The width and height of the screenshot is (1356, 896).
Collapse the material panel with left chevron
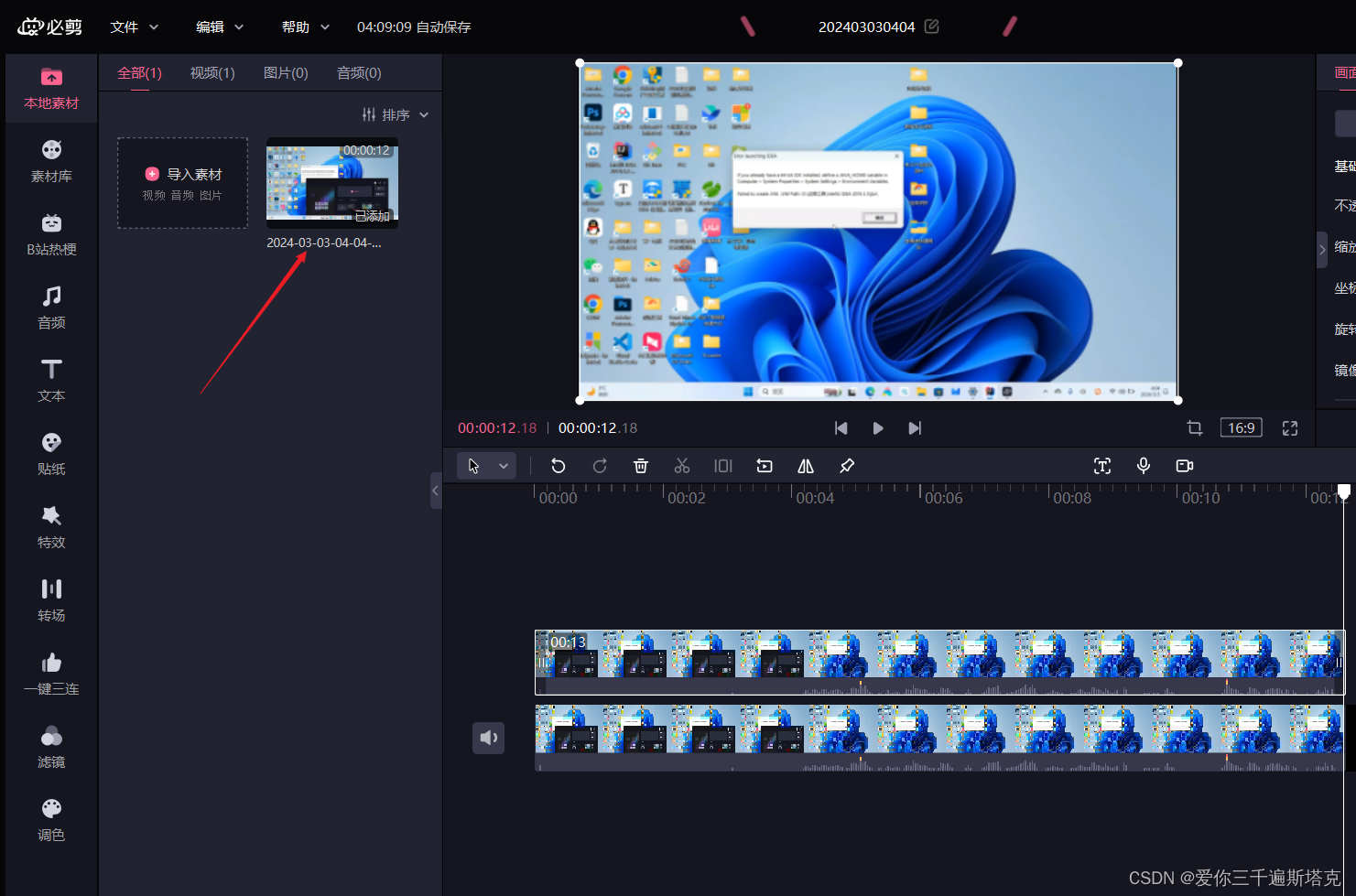click(x=436, y=491)
